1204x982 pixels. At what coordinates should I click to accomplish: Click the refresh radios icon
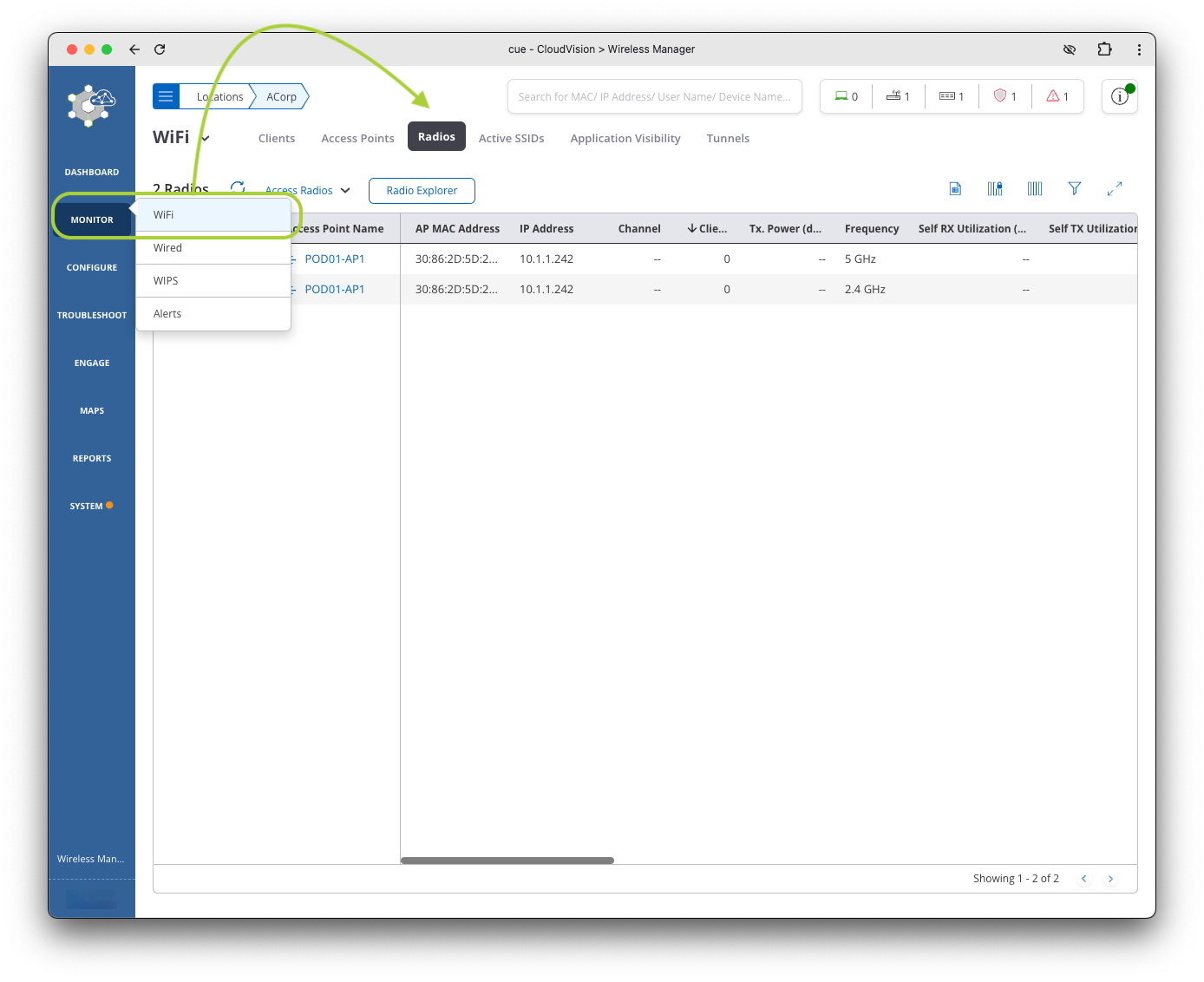coord(238,188)
